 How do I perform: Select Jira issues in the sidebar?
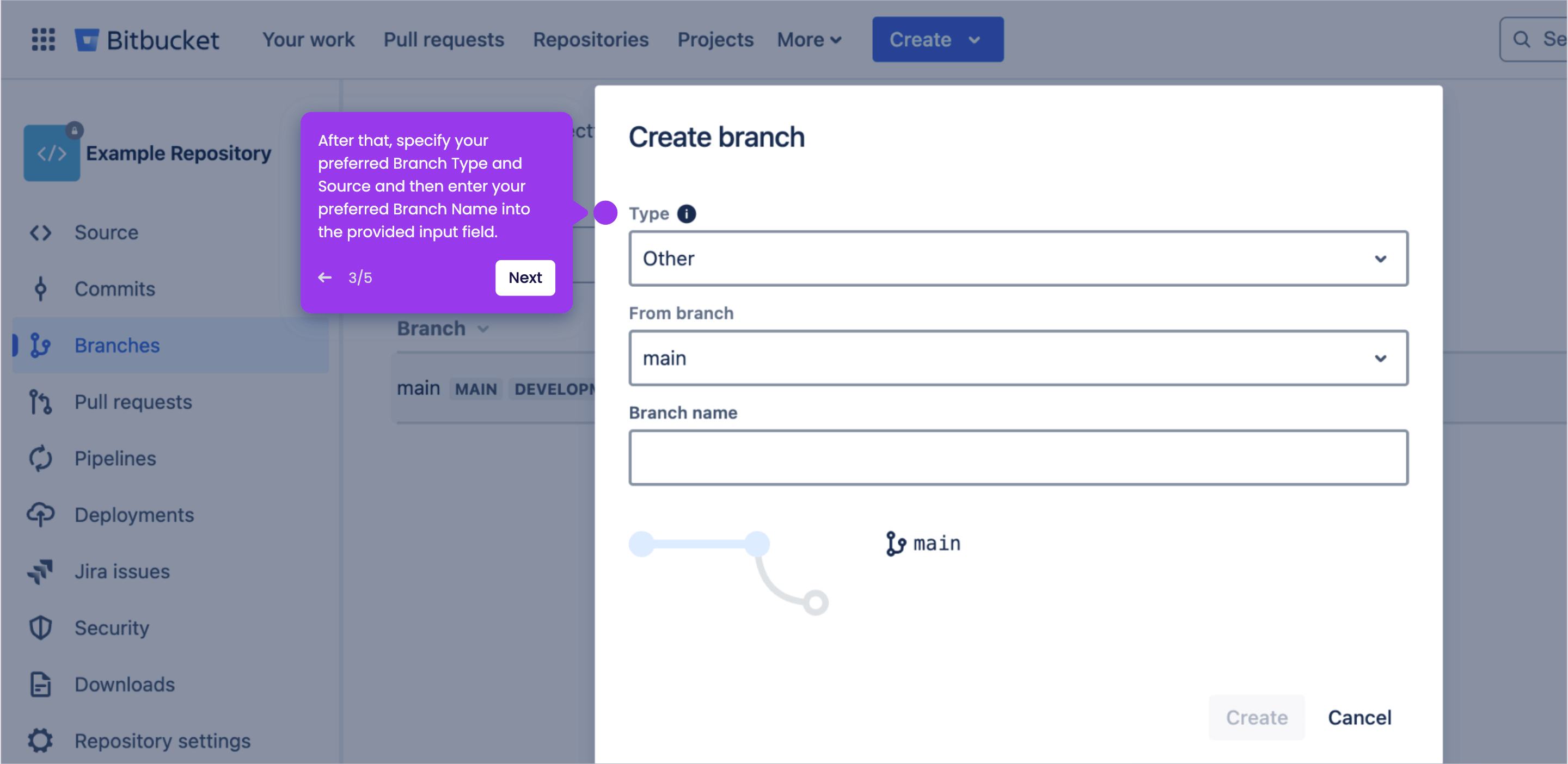tap(170, 571)
